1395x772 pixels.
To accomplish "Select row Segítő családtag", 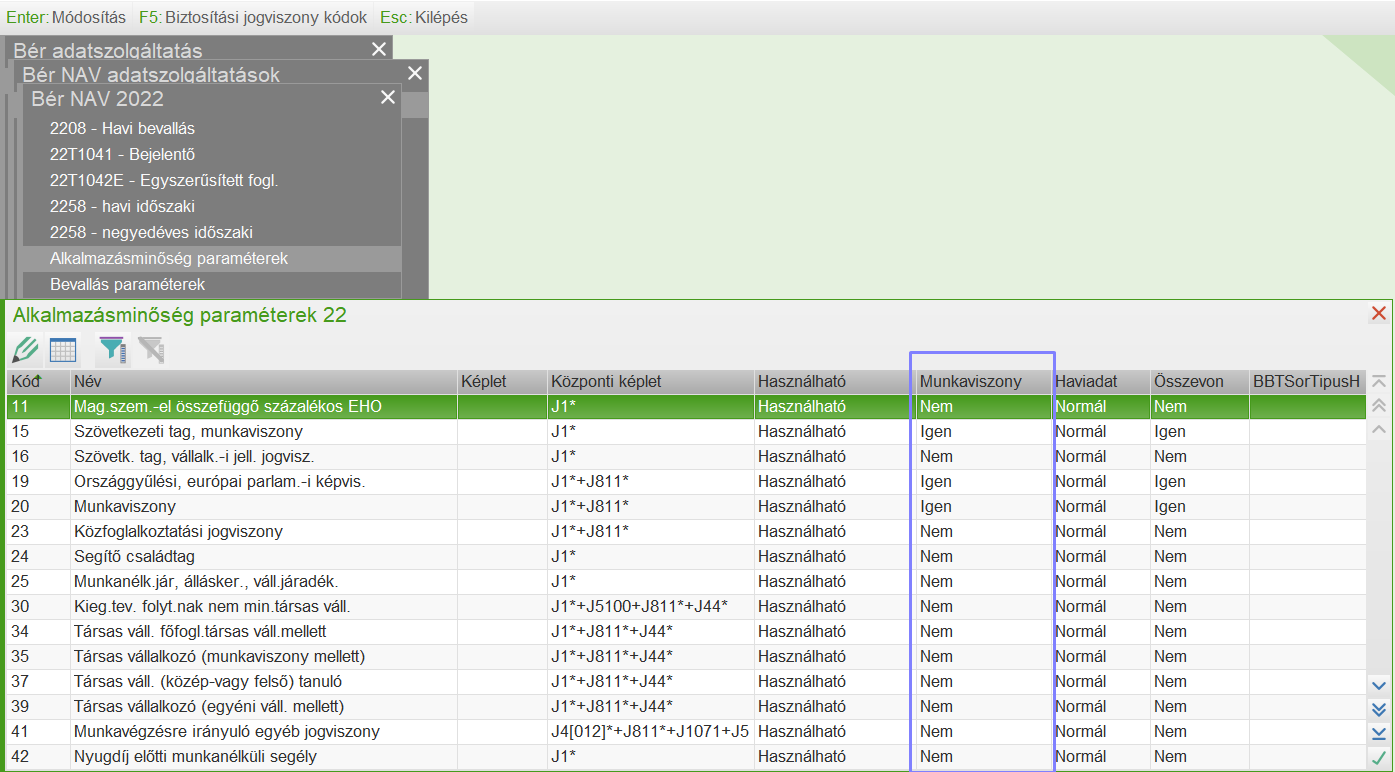I will (686, 557).
